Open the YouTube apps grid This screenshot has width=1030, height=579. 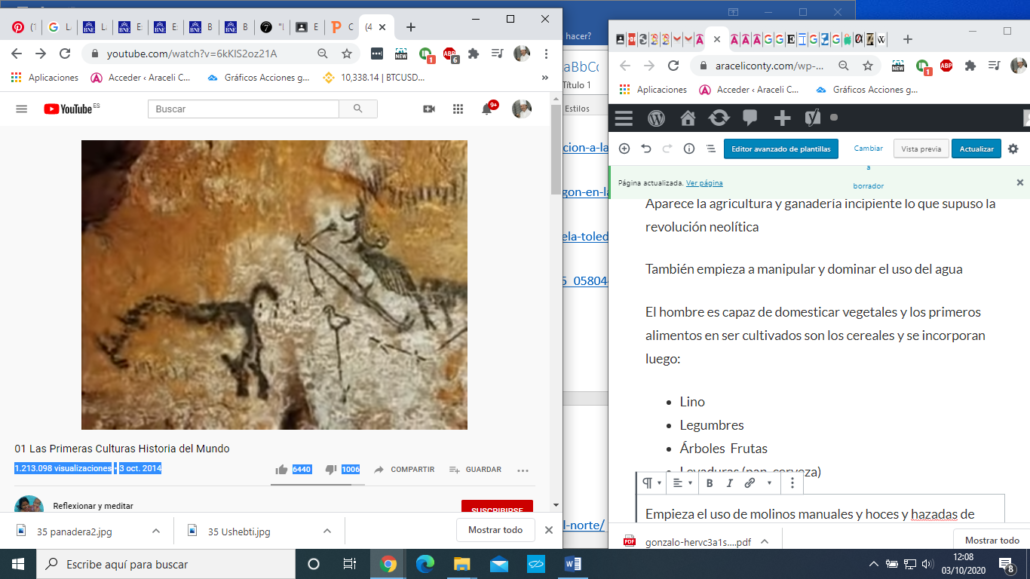pyautogui.click(x=458, y=109)
